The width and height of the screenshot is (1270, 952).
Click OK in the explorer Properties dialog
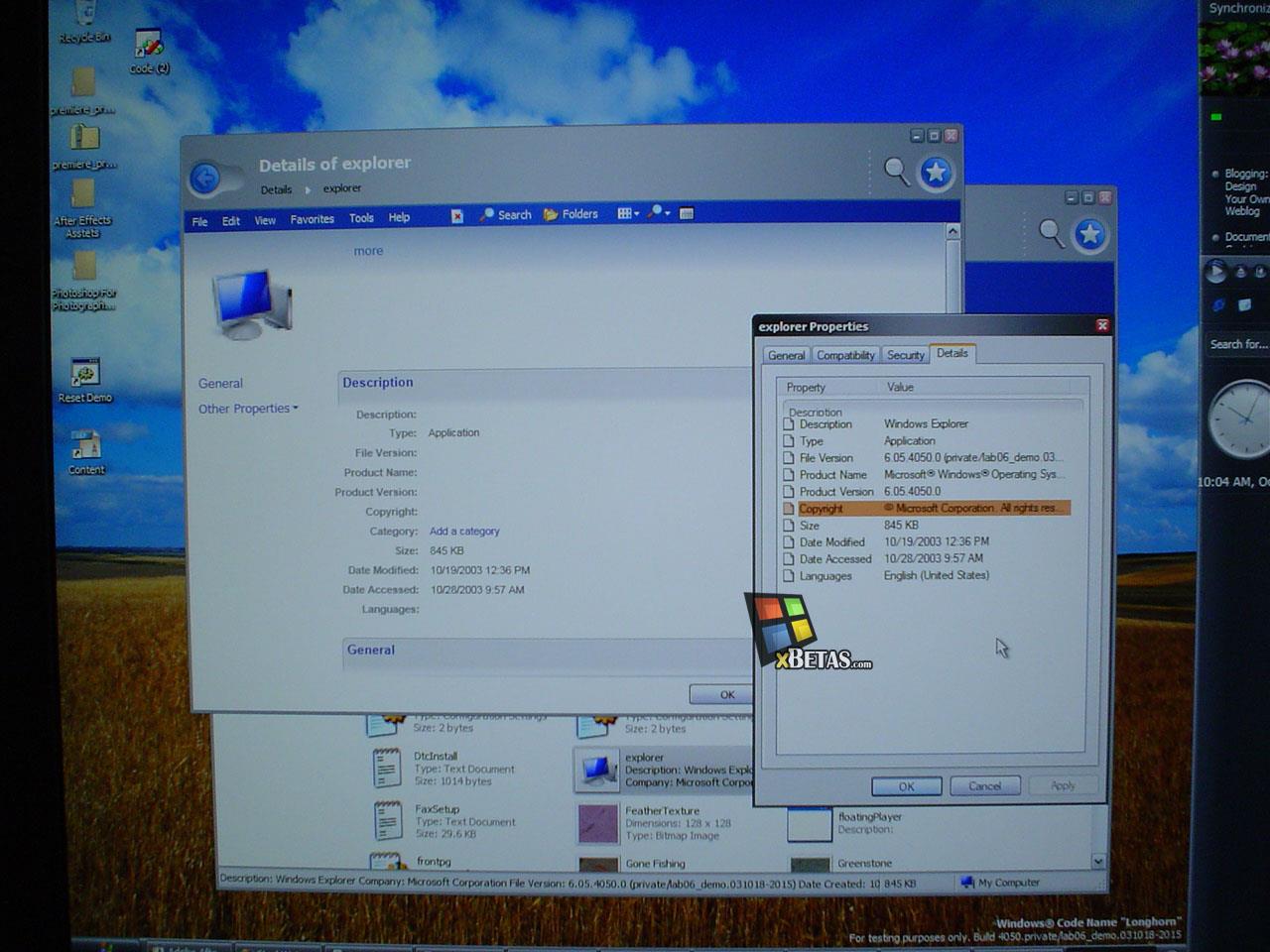point(906,786)
